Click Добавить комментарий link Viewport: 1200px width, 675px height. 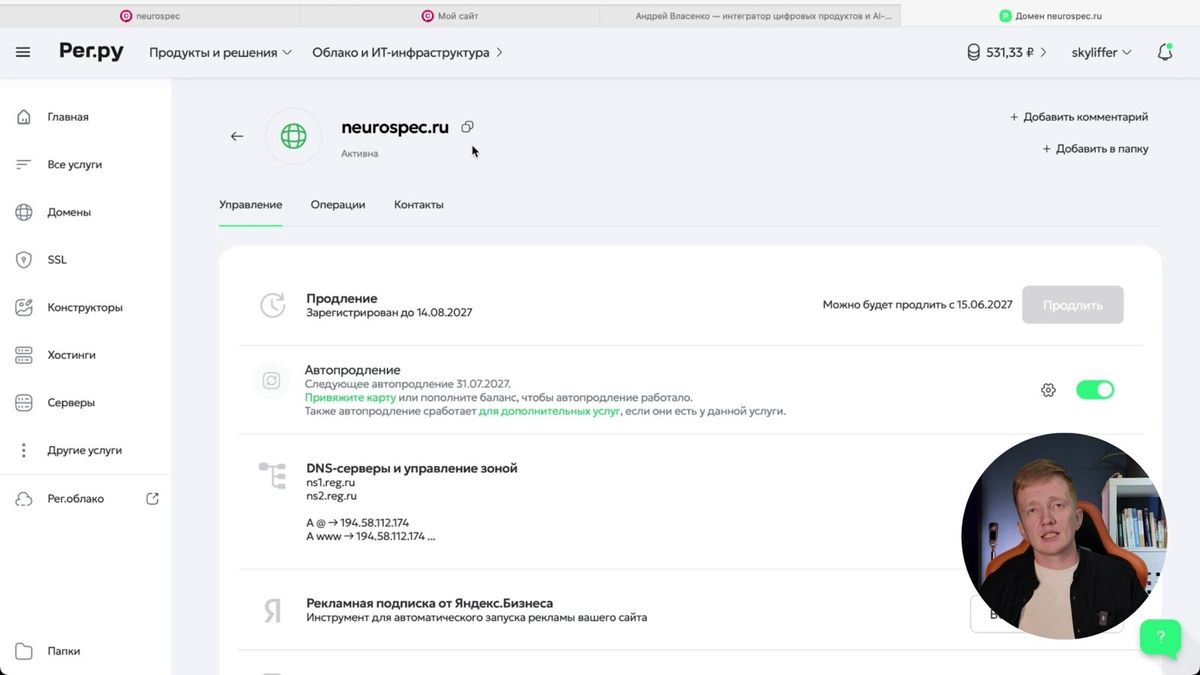pos(1078,117)
